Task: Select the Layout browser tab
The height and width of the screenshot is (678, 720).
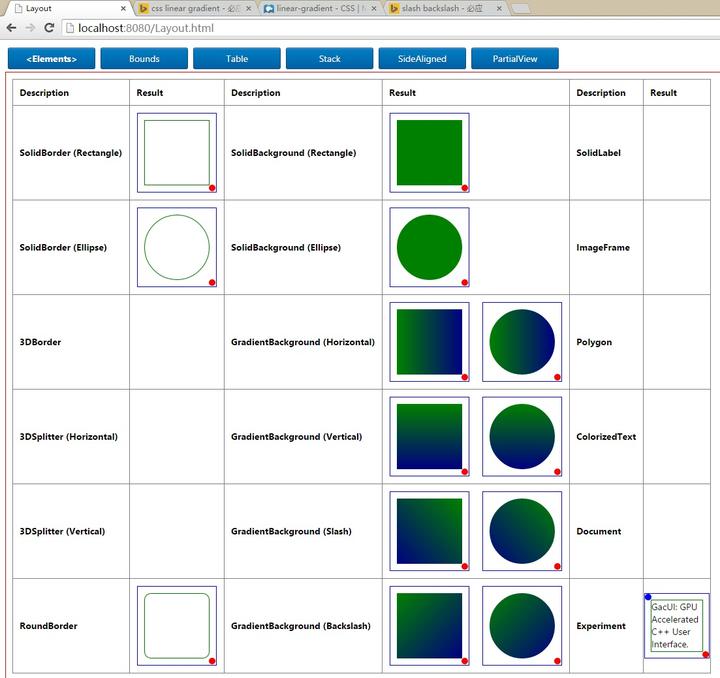Action: [69, 8]
